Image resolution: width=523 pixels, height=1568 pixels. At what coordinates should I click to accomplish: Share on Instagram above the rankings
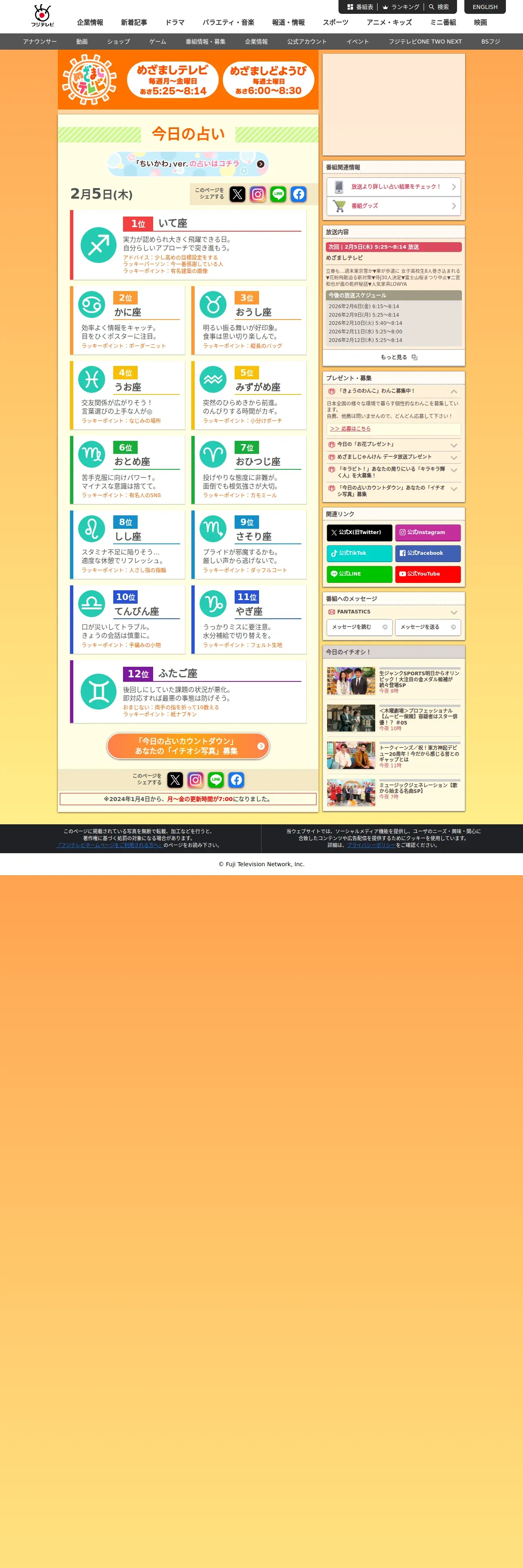click(257, 194)
